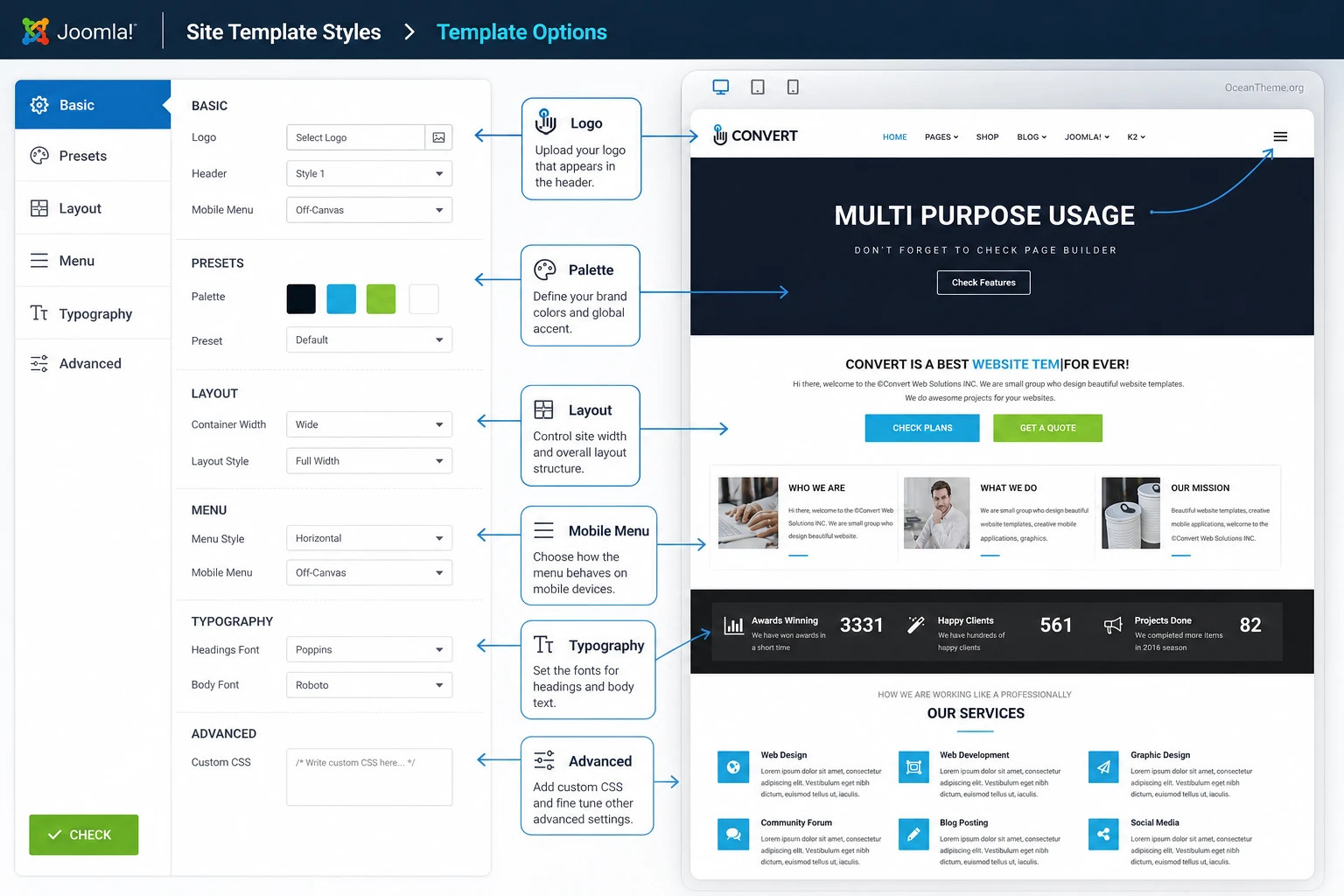
Task: Click the Logo callout hand icon
Action: (546, 122)
